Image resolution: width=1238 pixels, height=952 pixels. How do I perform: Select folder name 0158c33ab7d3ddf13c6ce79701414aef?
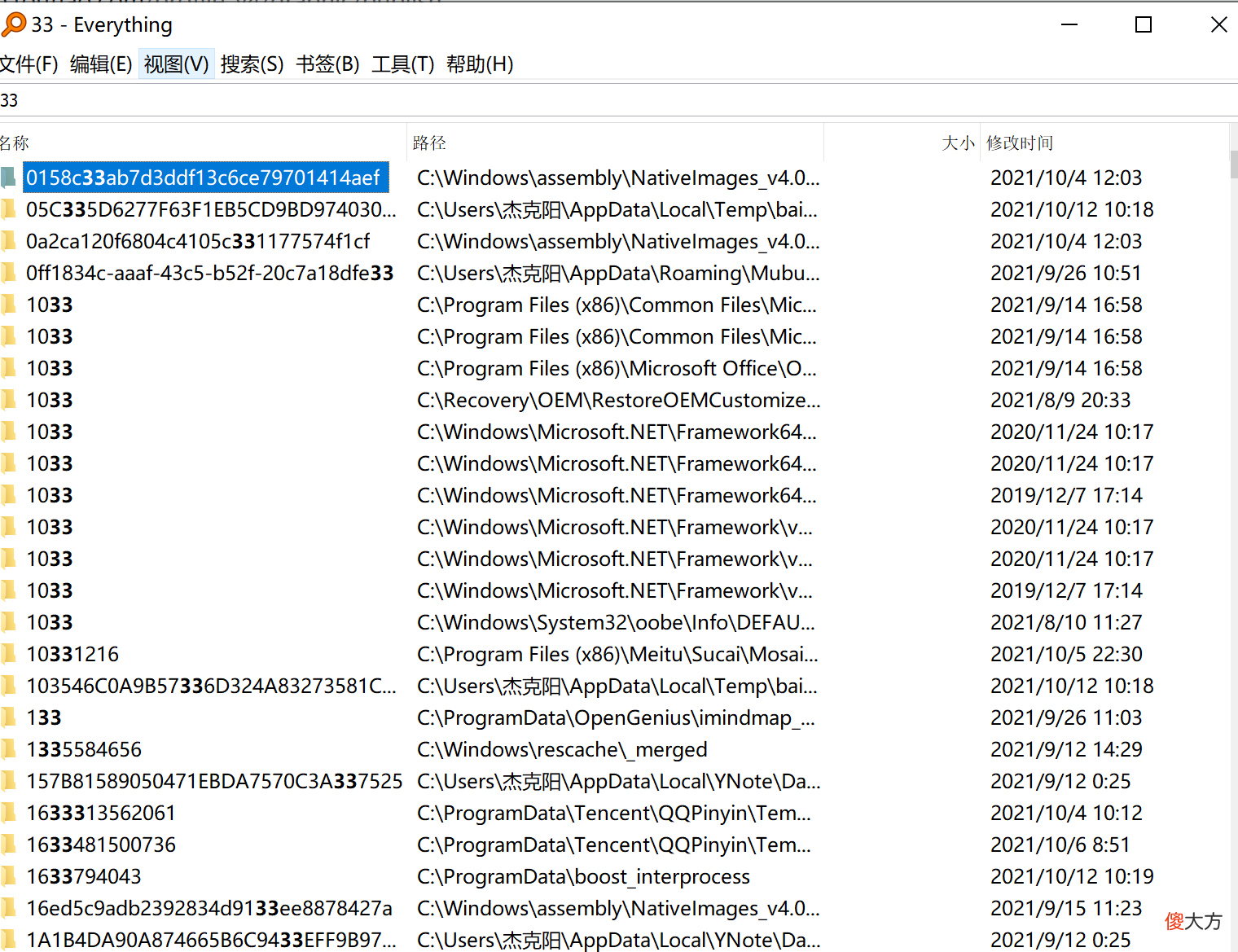[204, 178]
